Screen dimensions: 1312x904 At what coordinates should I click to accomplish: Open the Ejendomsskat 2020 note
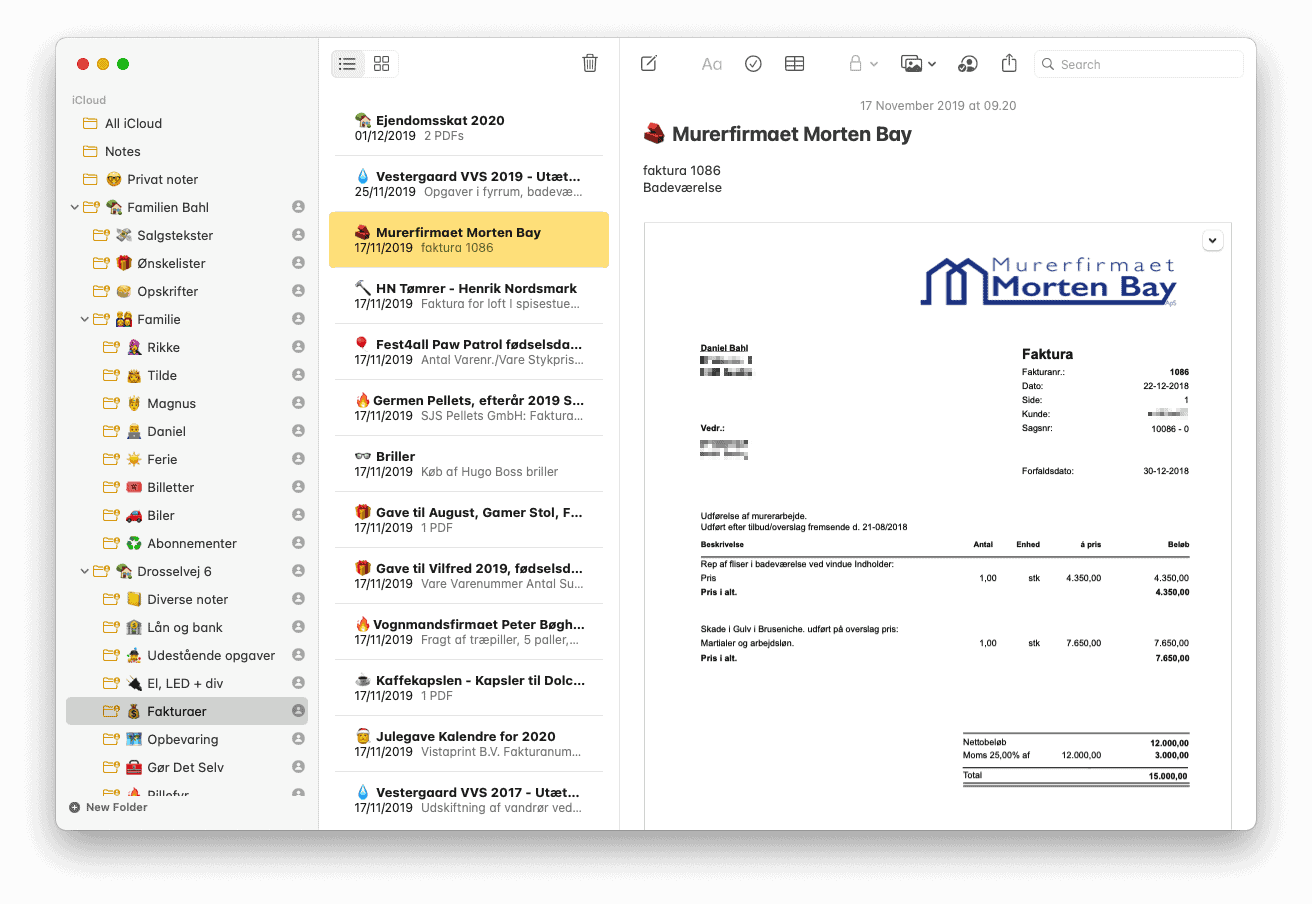click(469, 127)
